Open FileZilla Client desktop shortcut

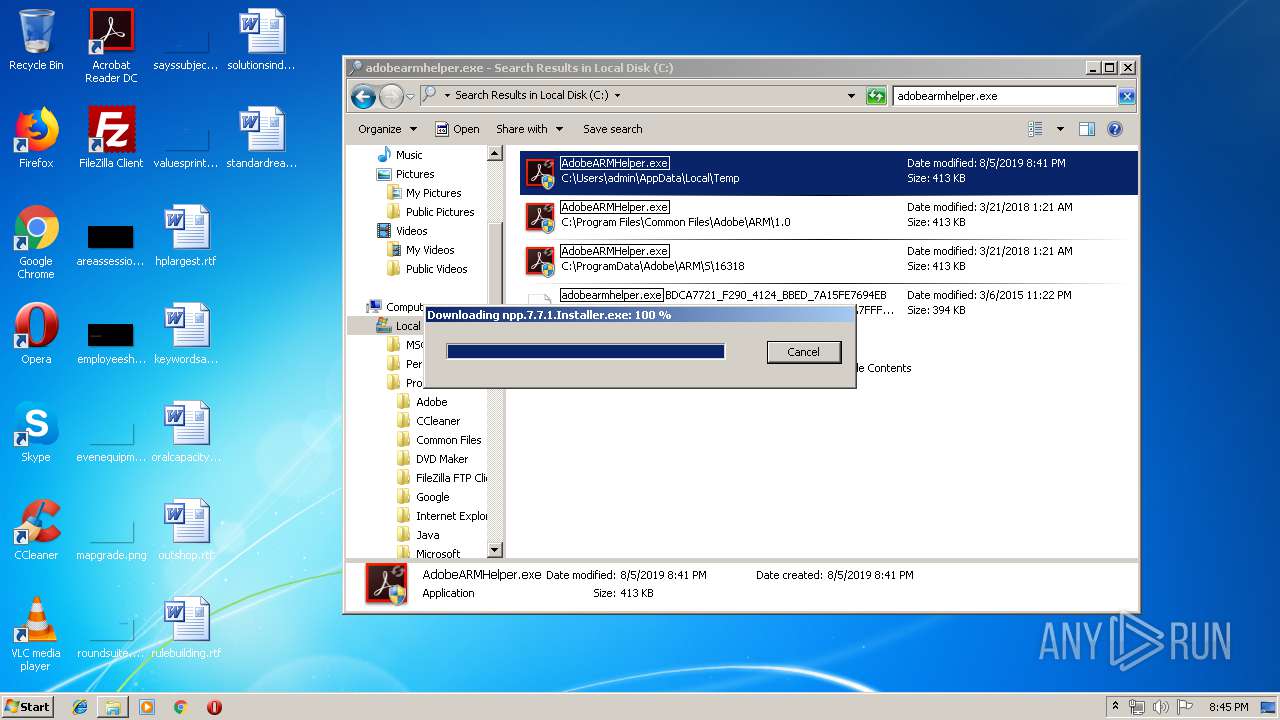(x=111, y=138)
